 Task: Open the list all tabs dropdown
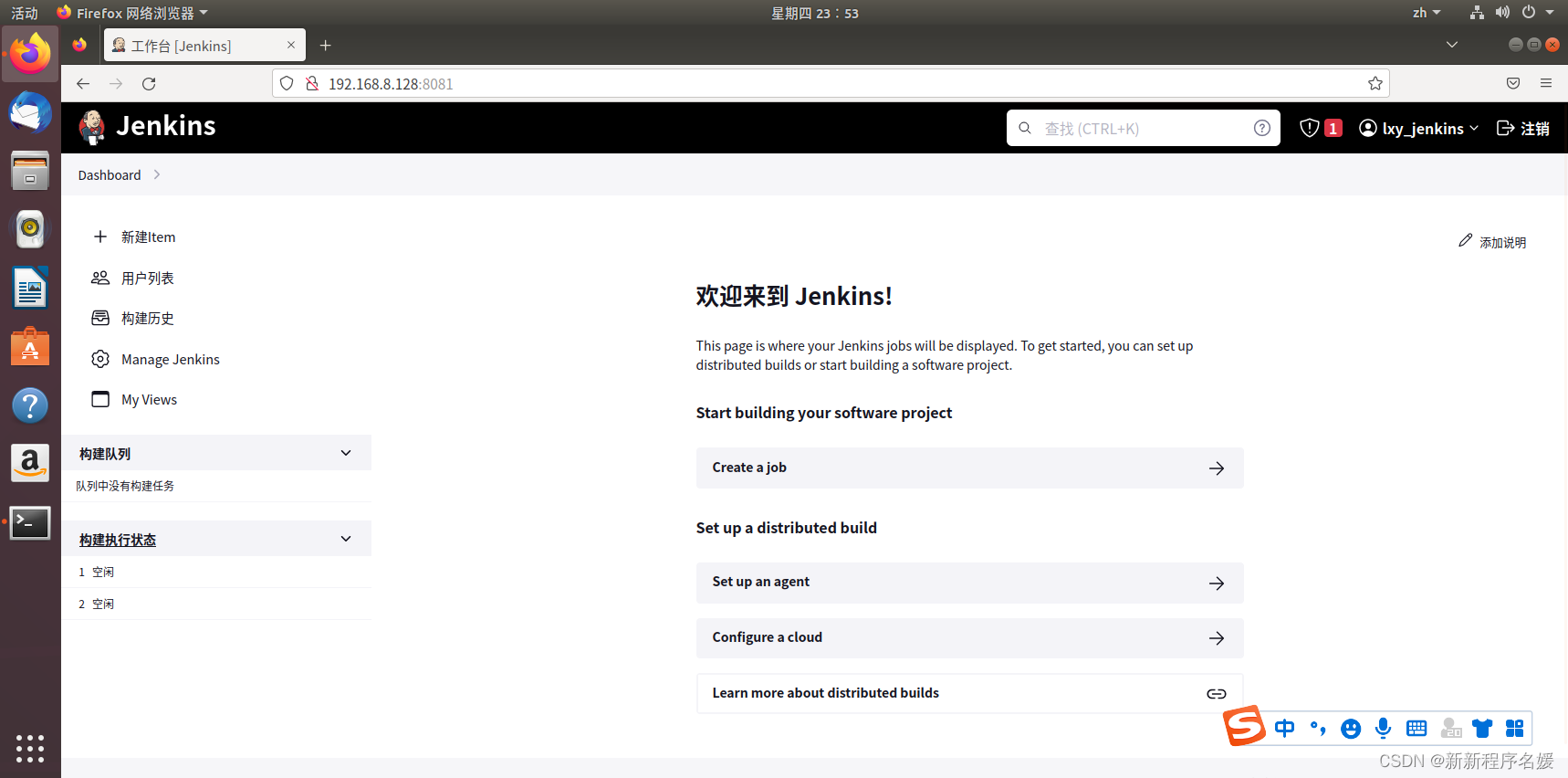click(1452, 44)
